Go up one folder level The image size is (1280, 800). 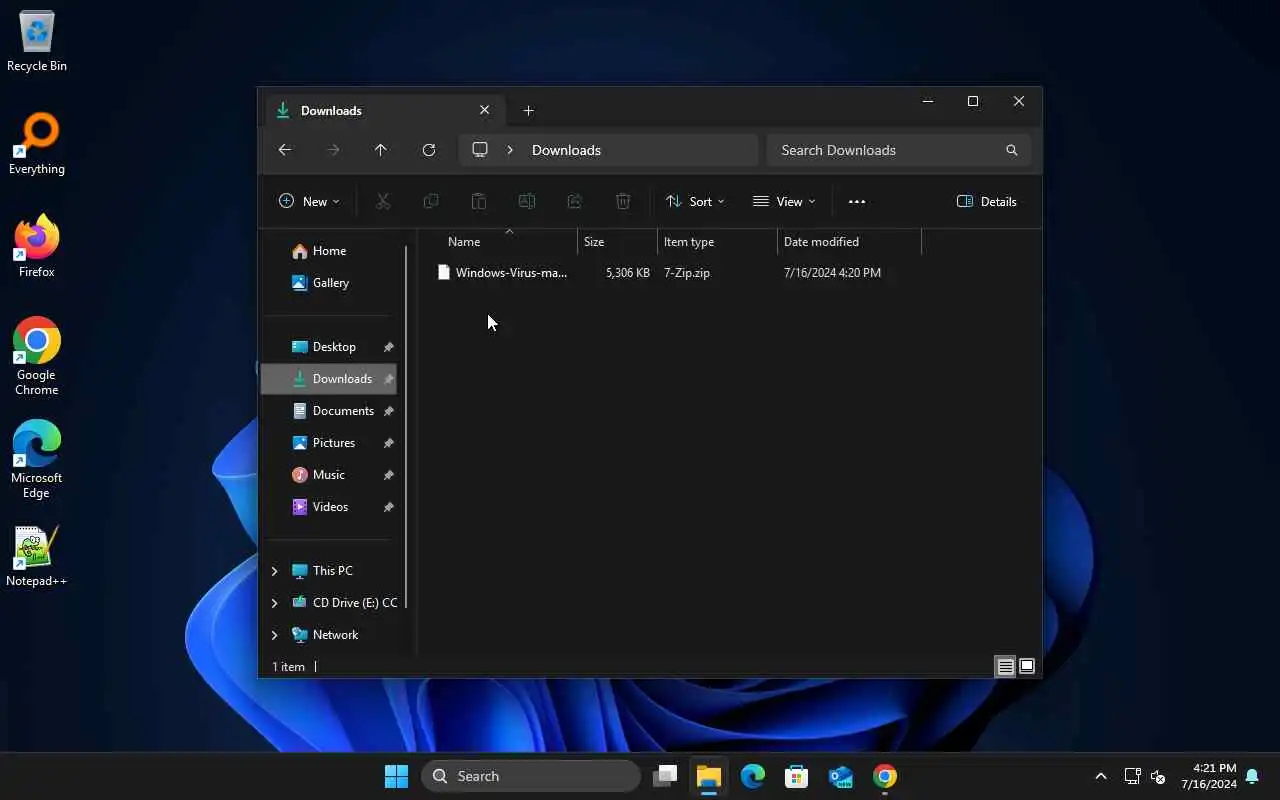381,150
